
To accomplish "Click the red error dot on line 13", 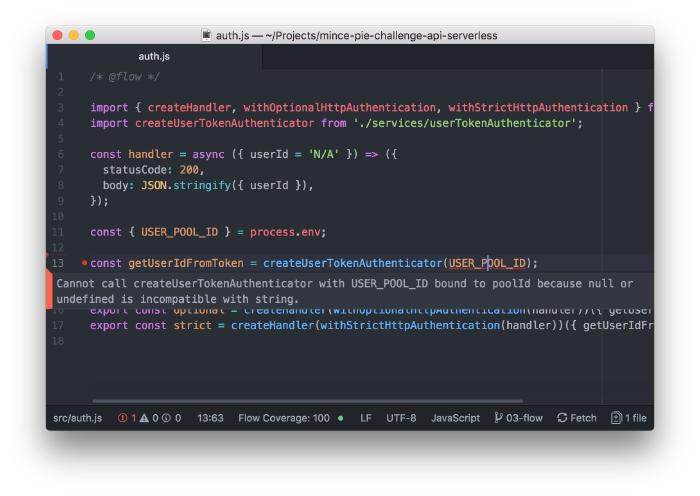I will tap(84, 263).
